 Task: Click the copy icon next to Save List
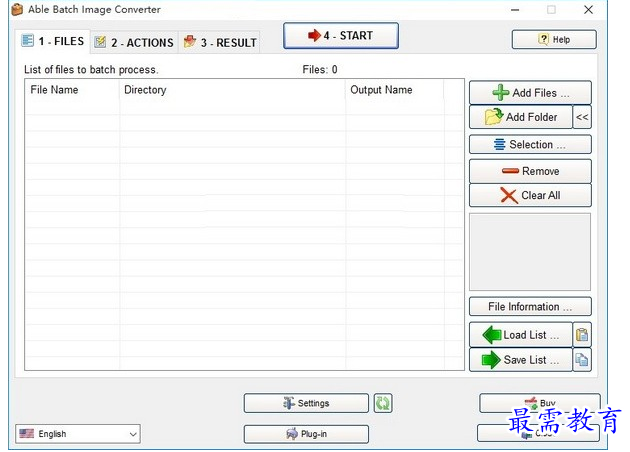(x=582, y=360)
